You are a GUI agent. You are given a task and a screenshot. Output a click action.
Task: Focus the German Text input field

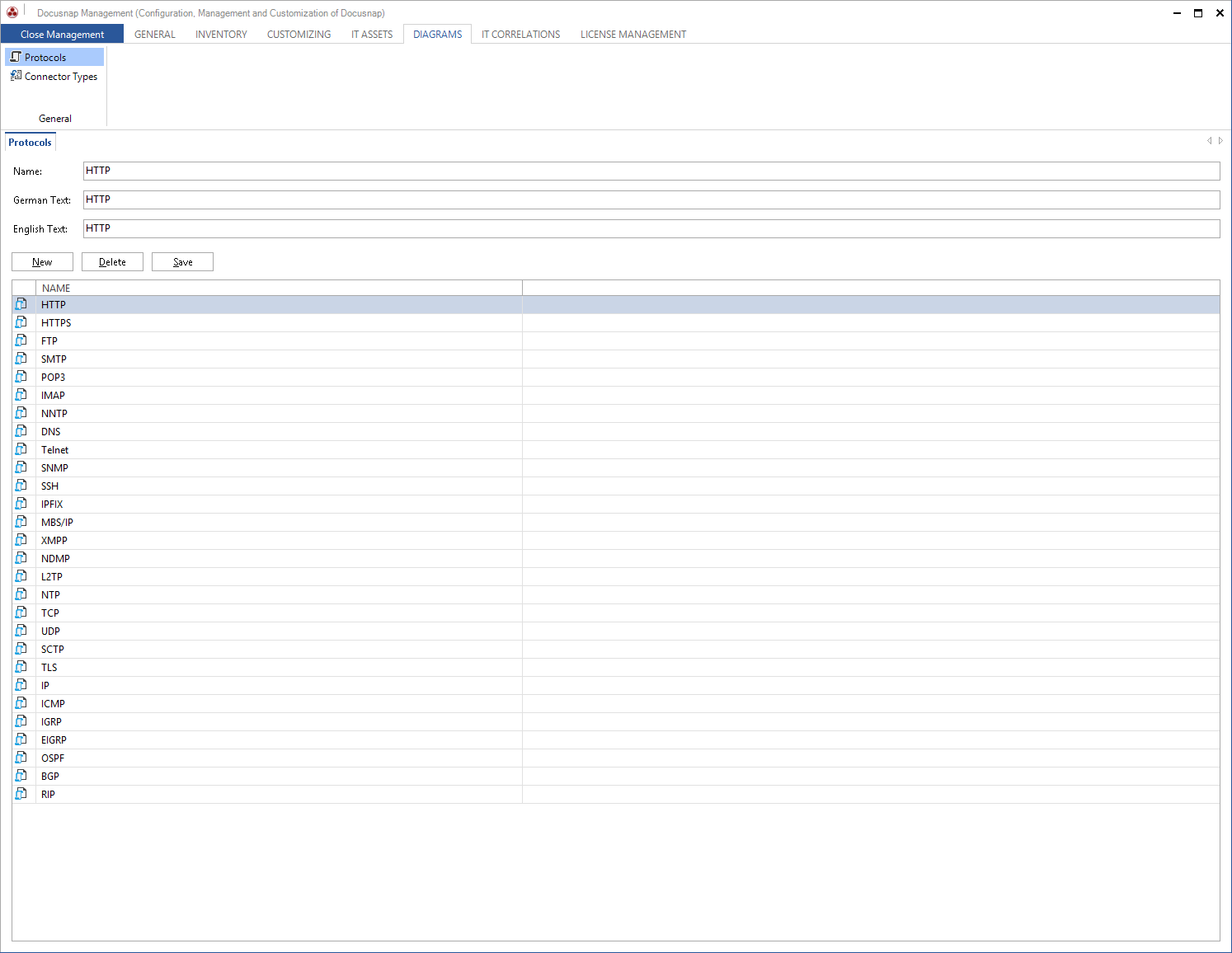pos(651,200)
